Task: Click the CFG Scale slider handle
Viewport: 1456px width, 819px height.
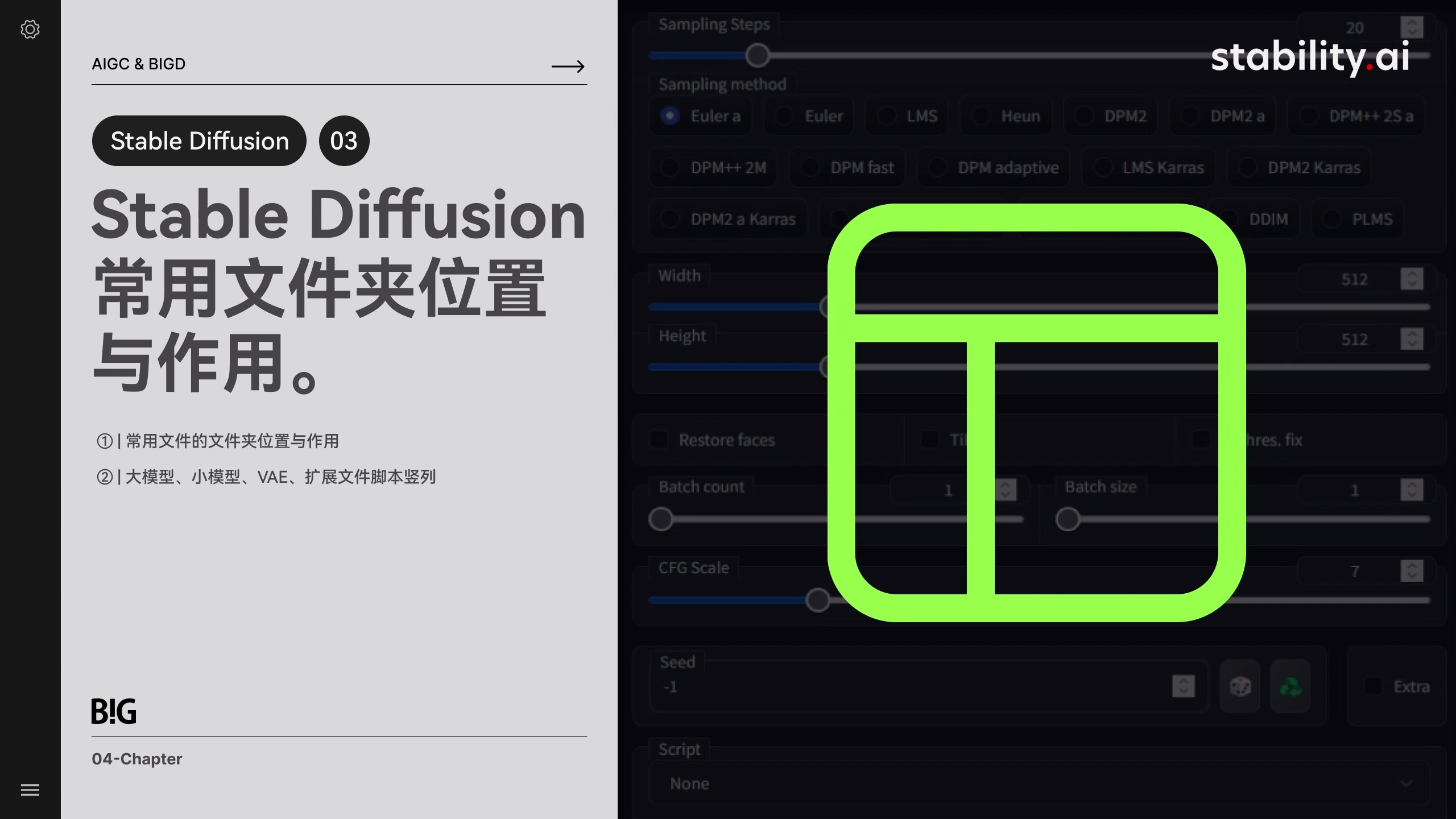Action: 817,600
